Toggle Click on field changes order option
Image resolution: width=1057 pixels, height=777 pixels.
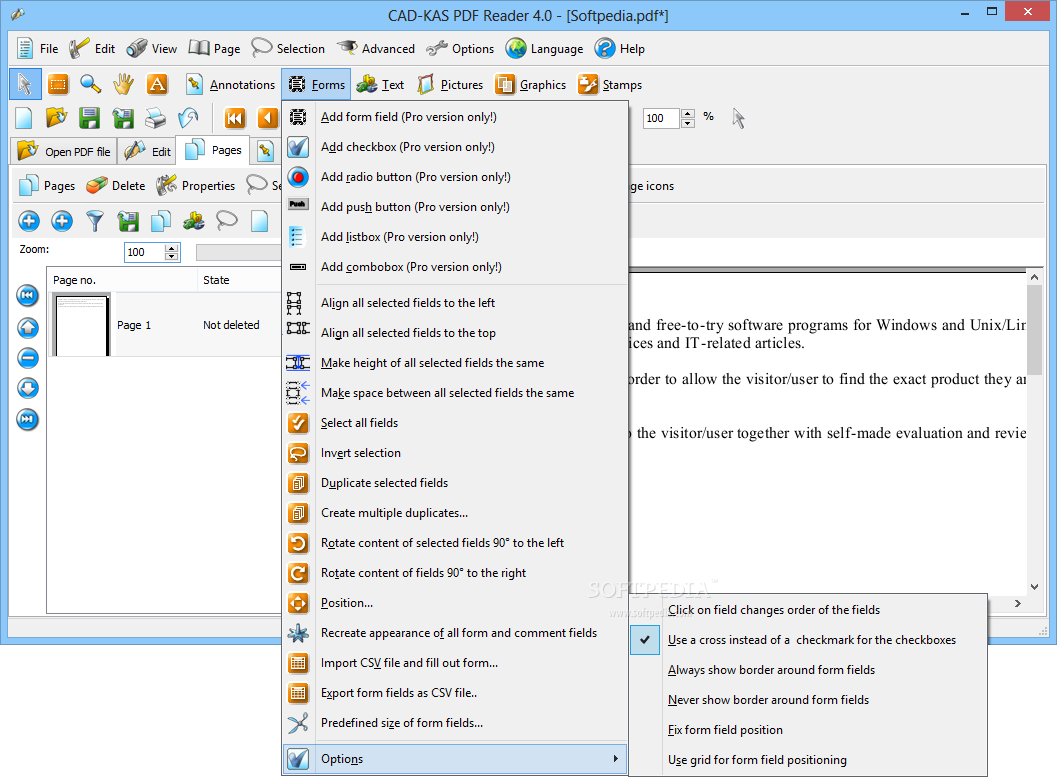tap(808, 610)
